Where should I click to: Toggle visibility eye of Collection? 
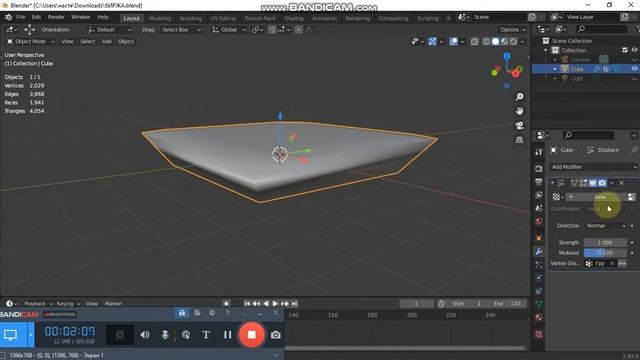click(x=634, y=50)
